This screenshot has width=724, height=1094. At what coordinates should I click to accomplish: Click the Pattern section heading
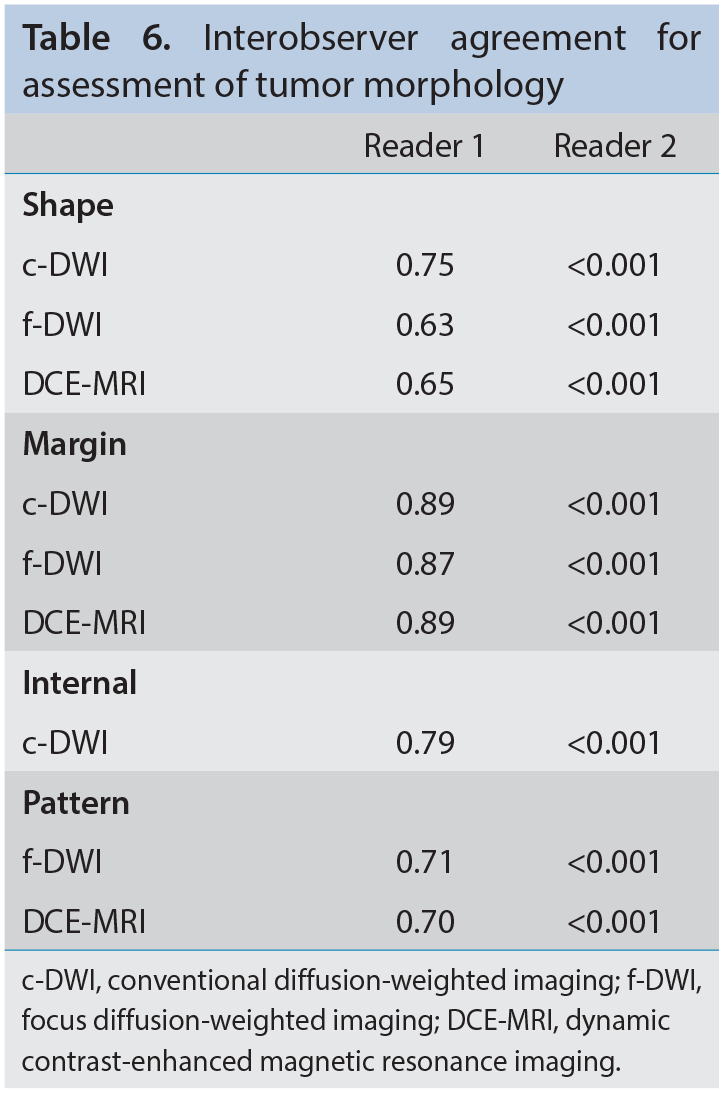pos(76,803)
